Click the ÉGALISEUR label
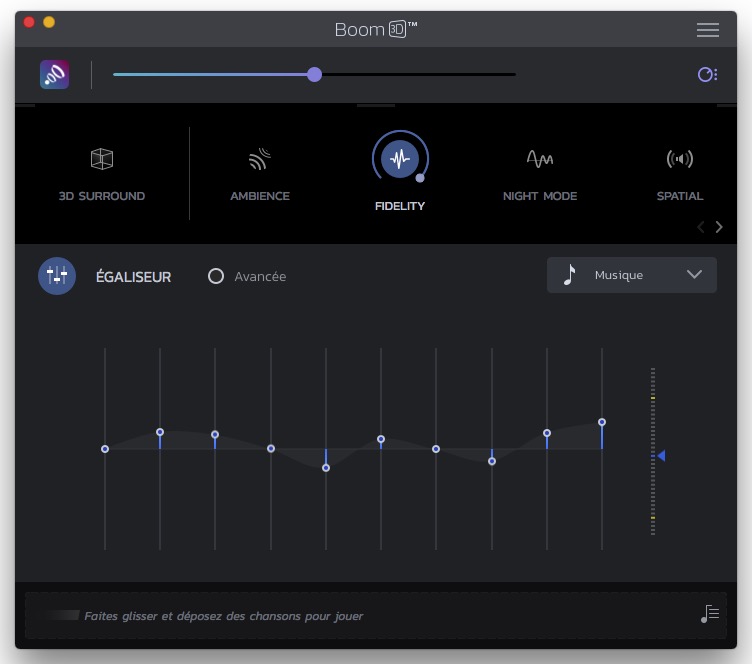752x664 pixels. [x=133, y=277]
